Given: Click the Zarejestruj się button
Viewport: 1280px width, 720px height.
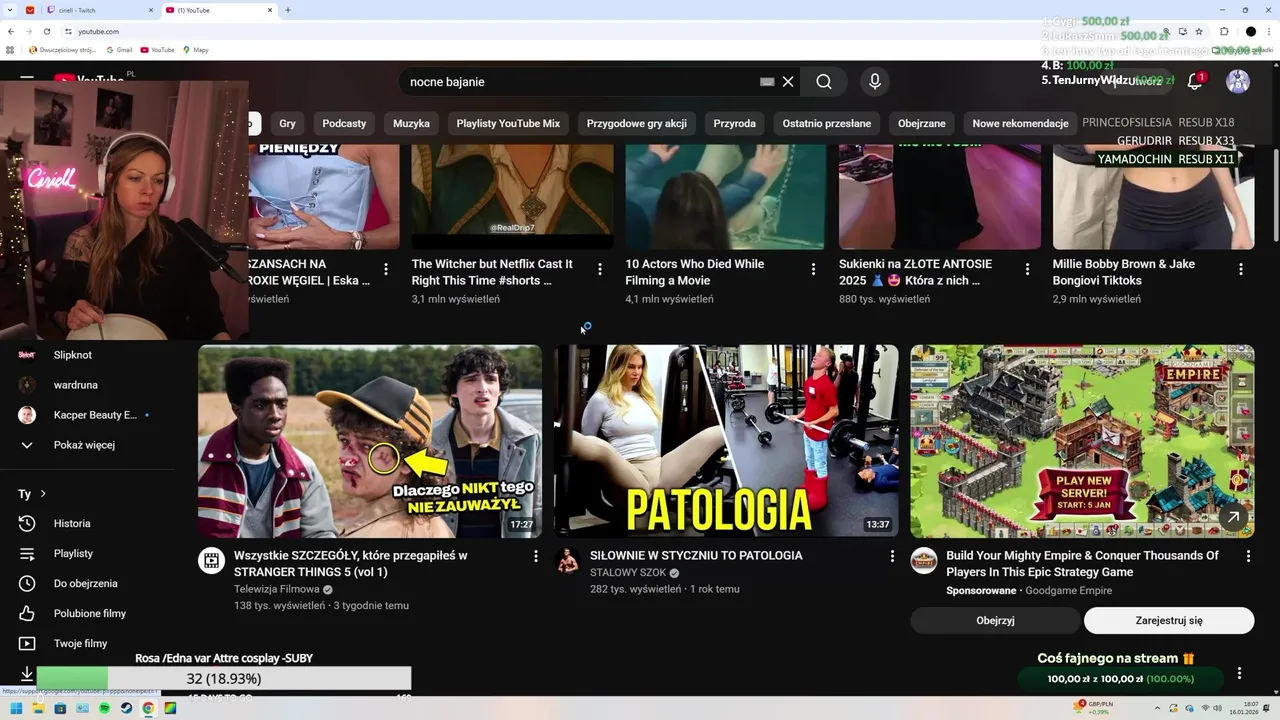Looking at the screenshot, I should pos(1169,620).
